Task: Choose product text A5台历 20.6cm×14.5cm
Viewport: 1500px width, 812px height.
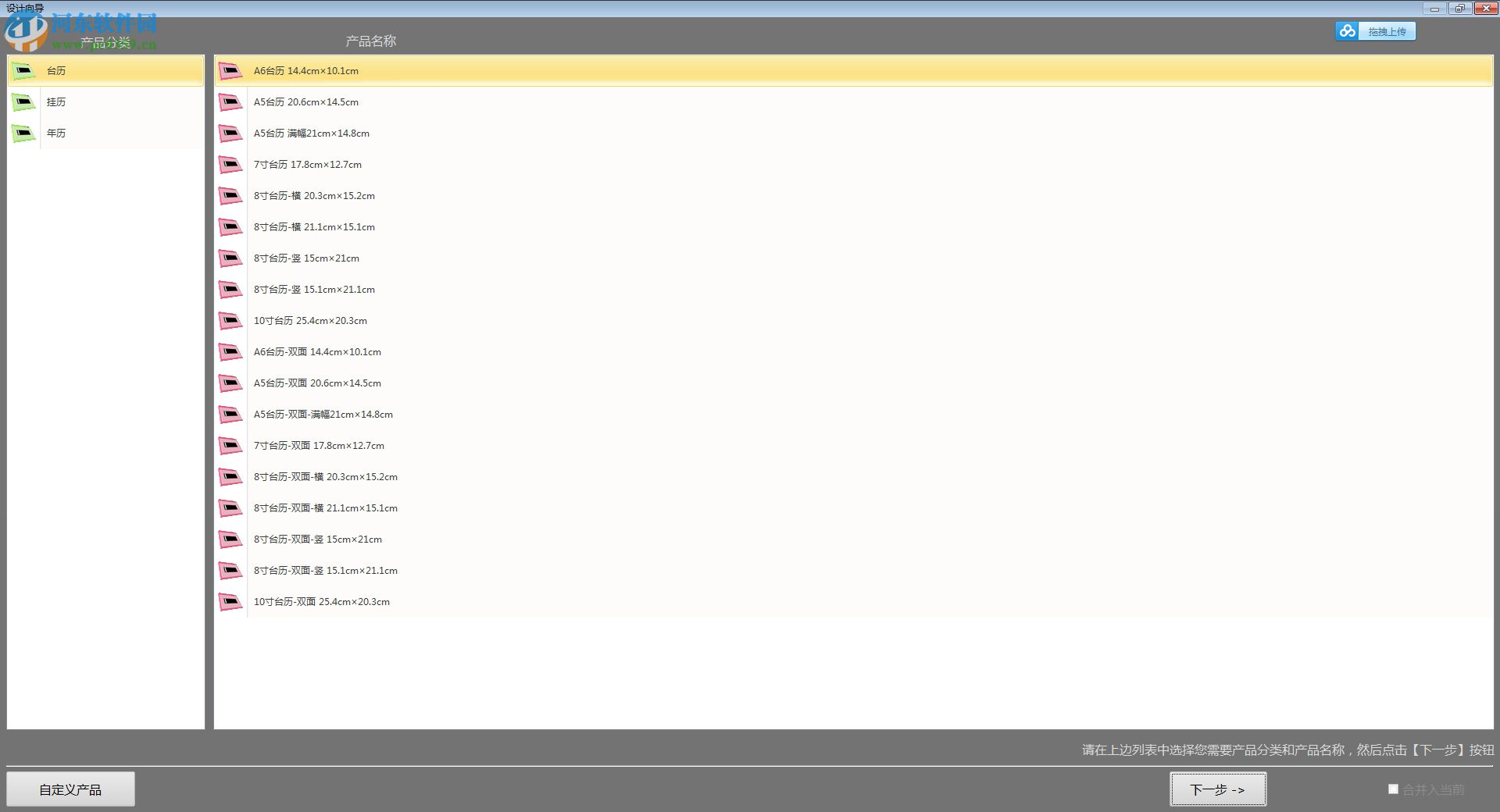Action: [x=306, y=102]
